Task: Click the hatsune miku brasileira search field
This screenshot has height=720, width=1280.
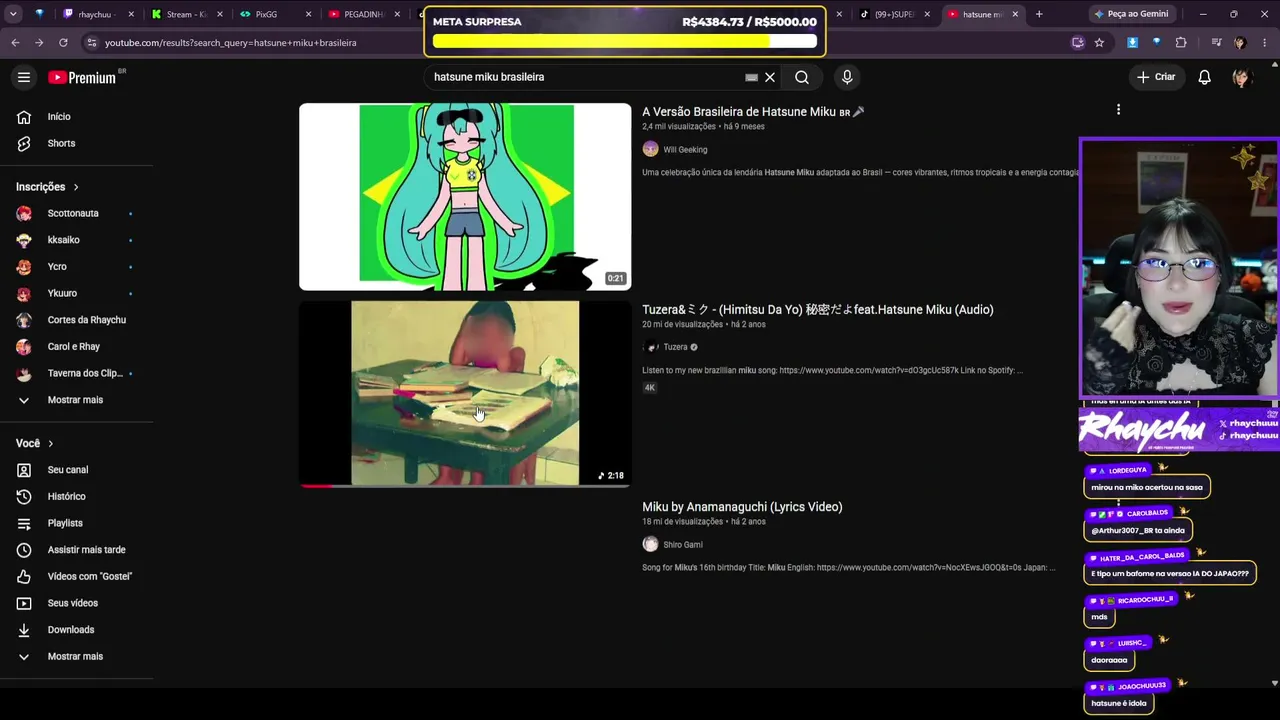Action: (588, 77)
